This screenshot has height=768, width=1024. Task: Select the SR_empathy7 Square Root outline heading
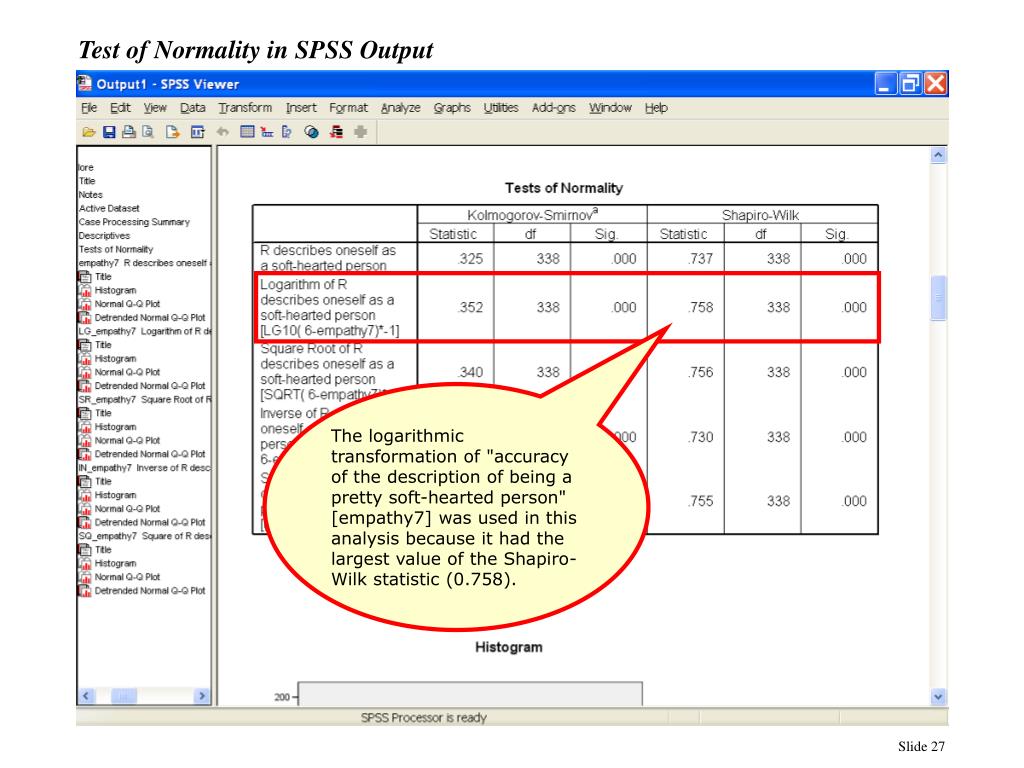(x=145, y=400)
